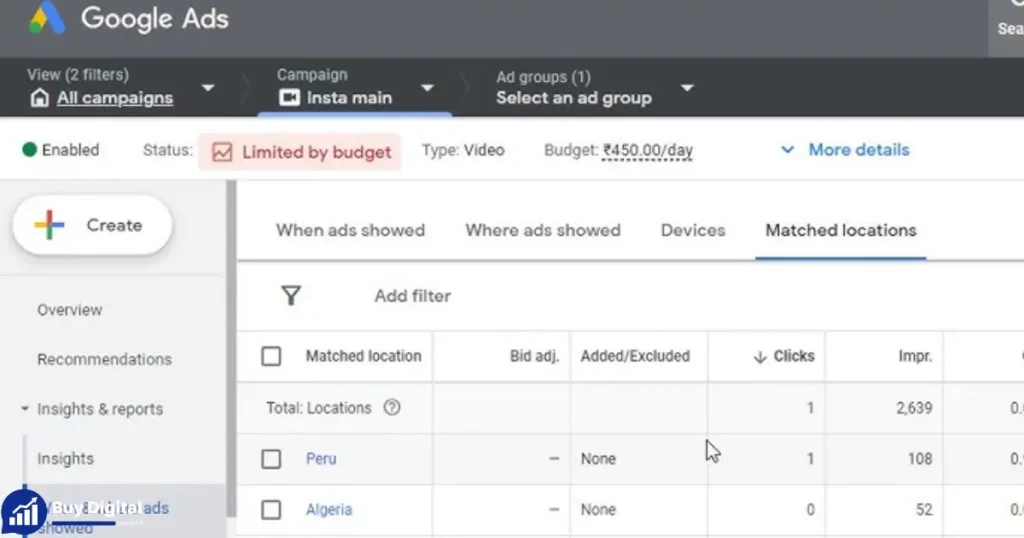Click the ₹450.00/day budget value
The width and height of the screenshot is (1024, 538).
[x=647, y=150]
